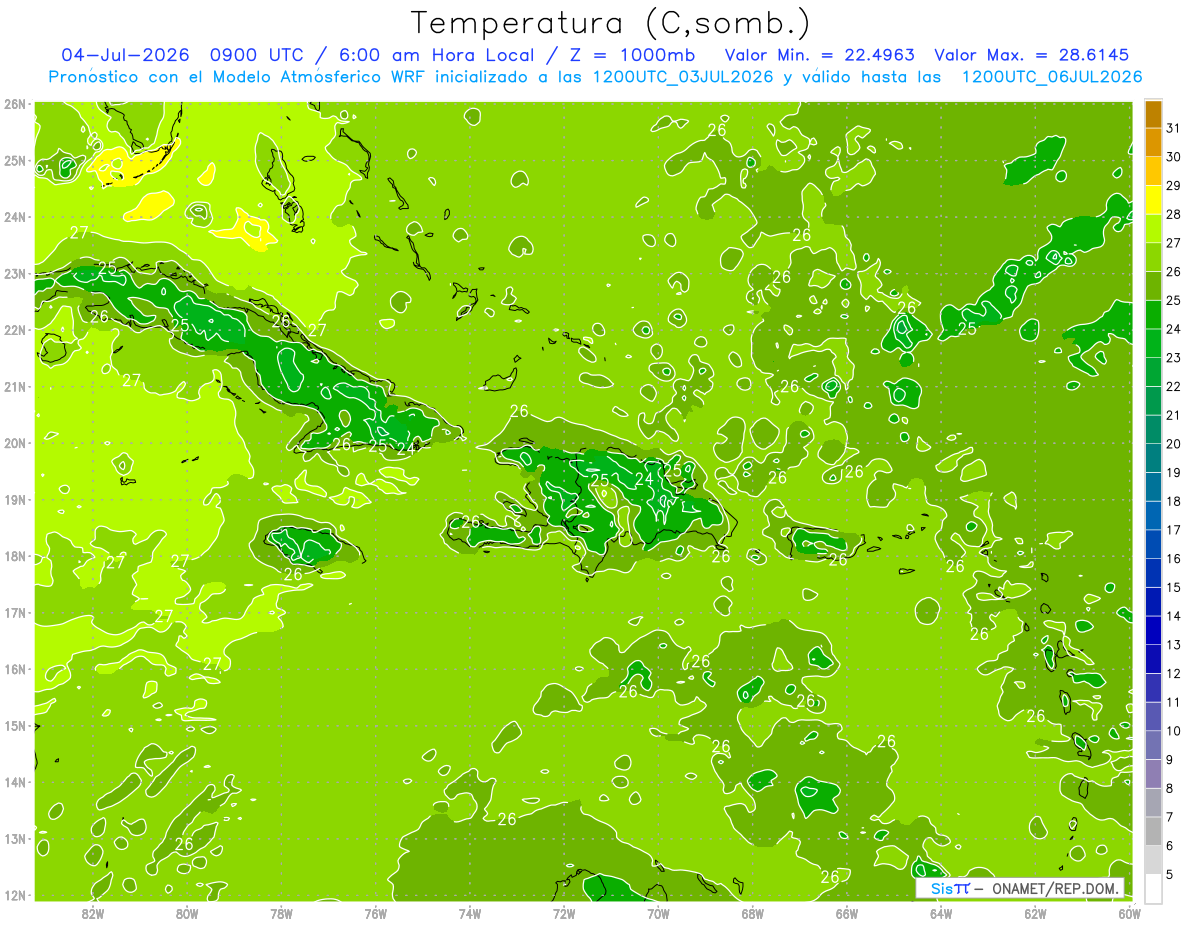This screenshot has height=927, width=1200.
Task: Click 'Valor Min. = 22.4963' text
Action: (x=819, y=55)
